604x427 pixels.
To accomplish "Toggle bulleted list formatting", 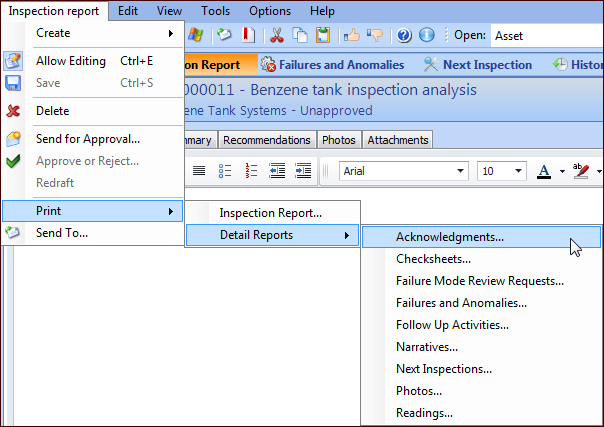I will point(225,171).
